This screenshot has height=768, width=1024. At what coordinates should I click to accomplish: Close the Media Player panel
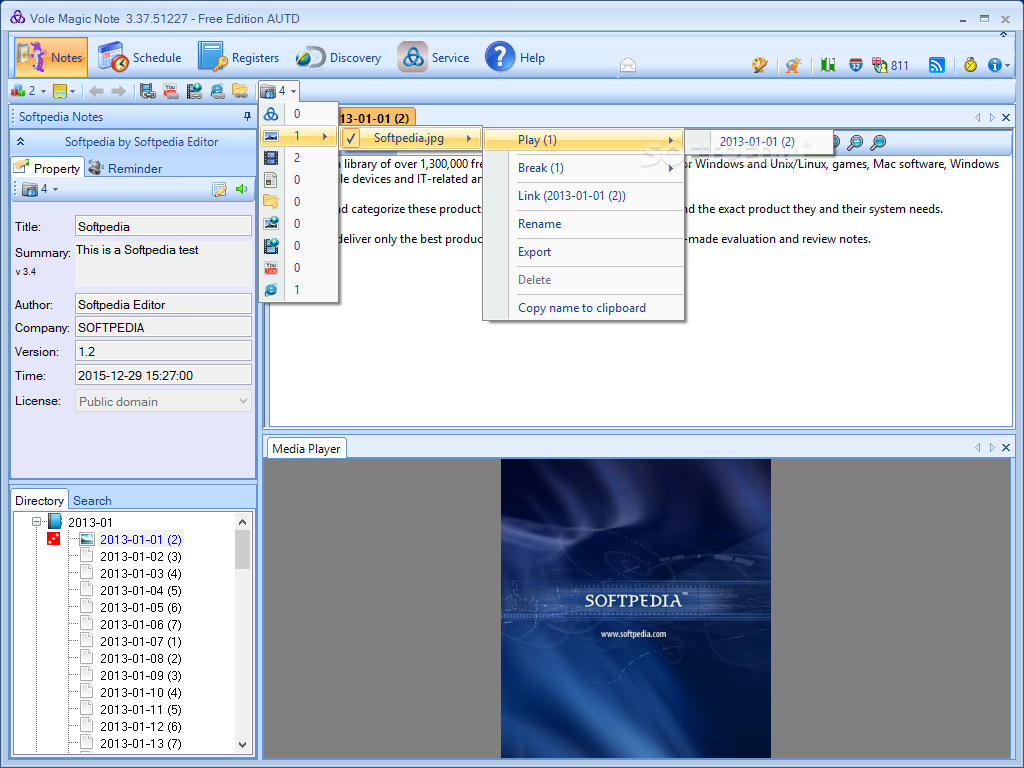(x=1006, y=447)
